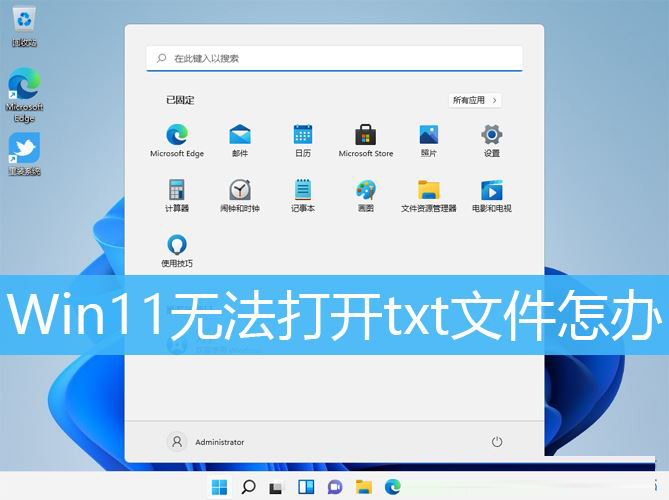Open the 邮件 (Mail) app
669x500 pixels.
tap(240, 140)
